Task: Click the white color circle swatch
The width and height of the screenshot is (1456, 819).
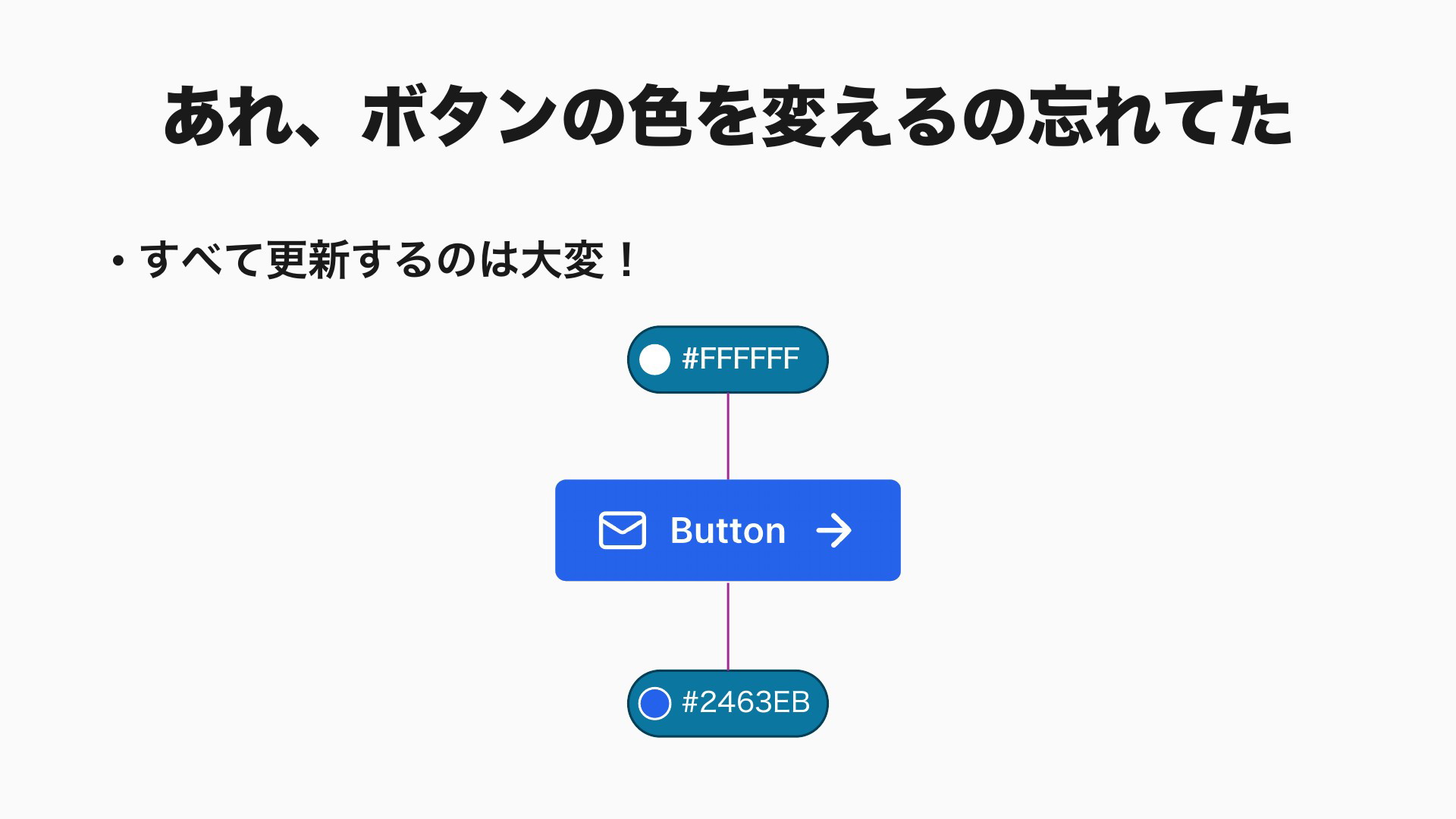Action: click(x=654, y=359)
